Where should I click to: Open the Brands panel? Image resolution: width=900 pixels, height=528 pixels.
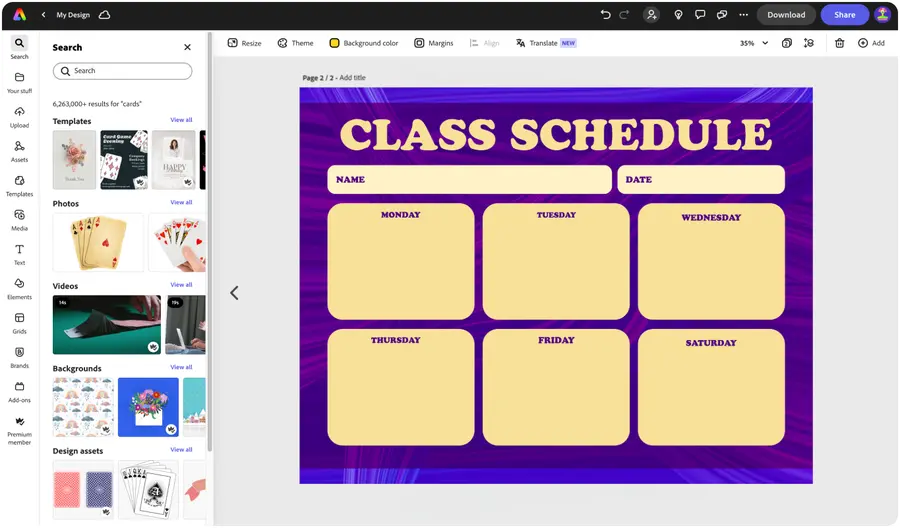[x=20, y=358]
